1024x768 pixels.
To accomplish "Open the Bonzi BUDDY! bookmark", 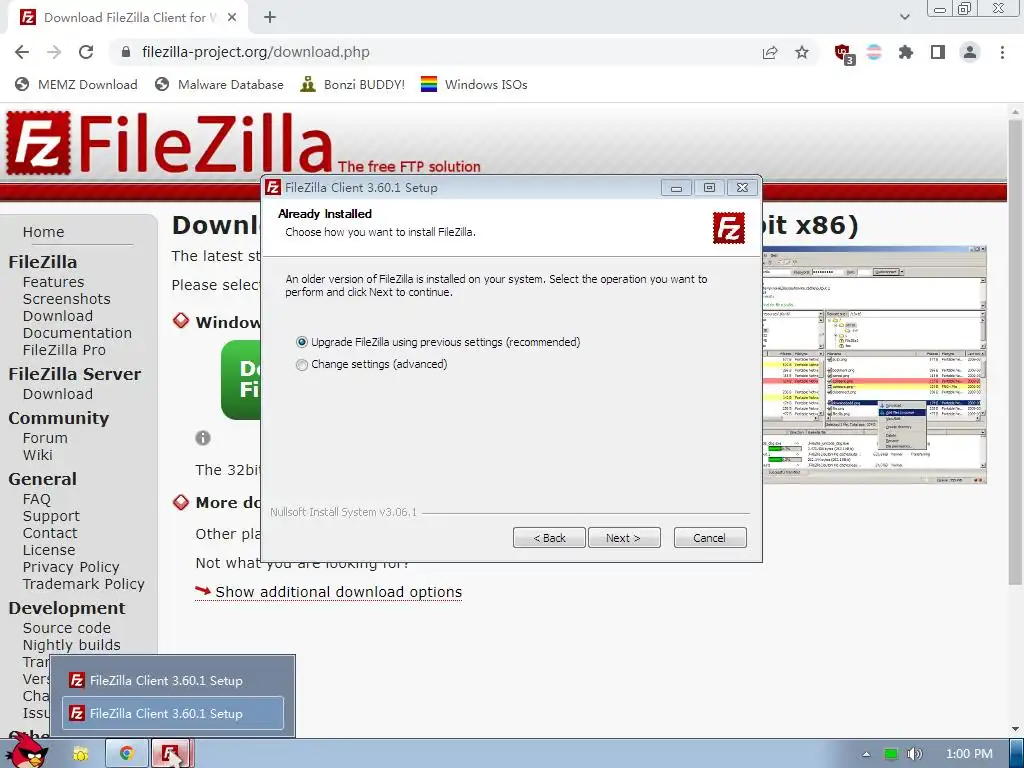I will tap(353, 85).
